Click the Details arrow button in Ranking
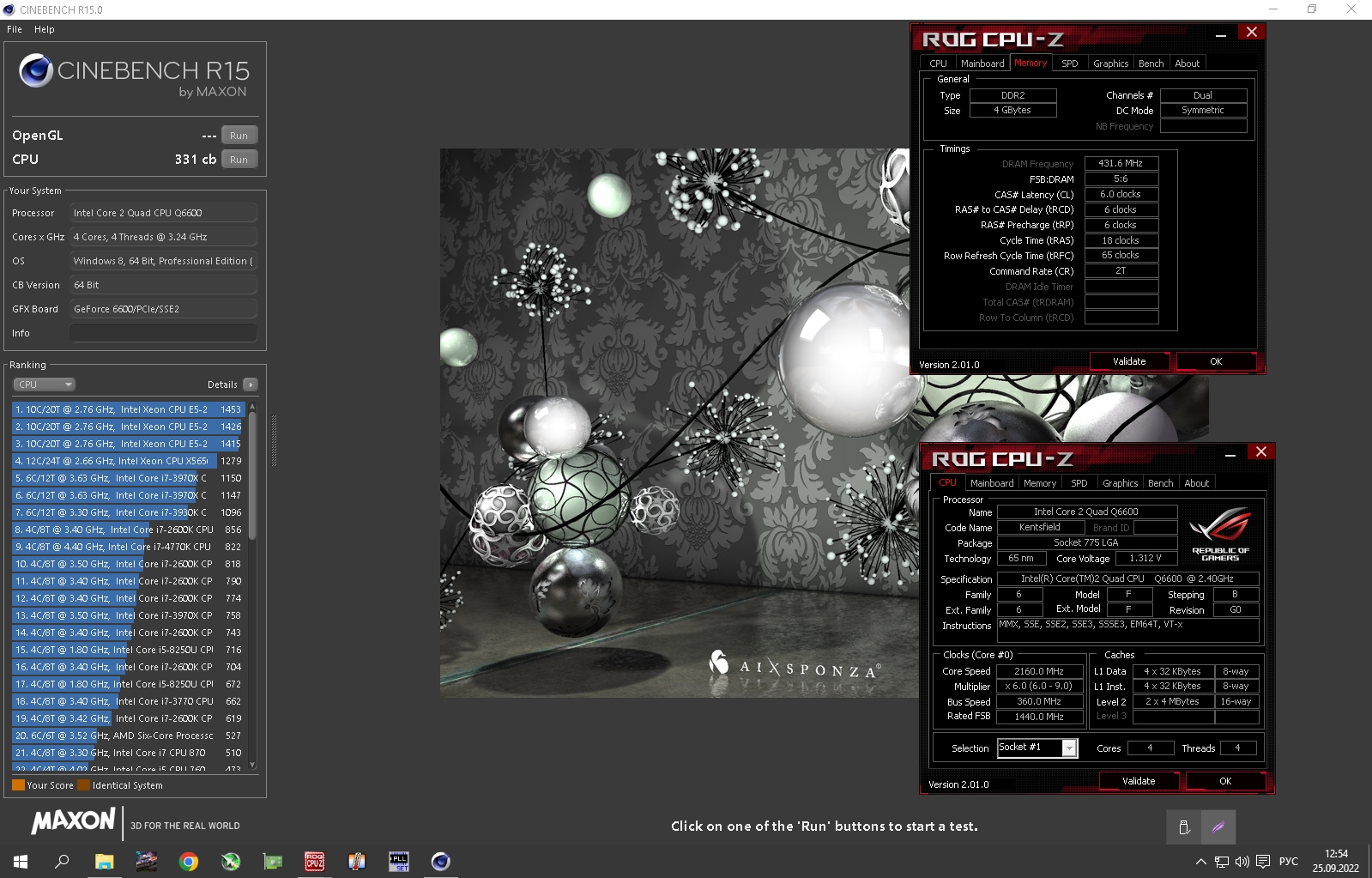This screenshot has height=878, width=1372. point(250,385)
